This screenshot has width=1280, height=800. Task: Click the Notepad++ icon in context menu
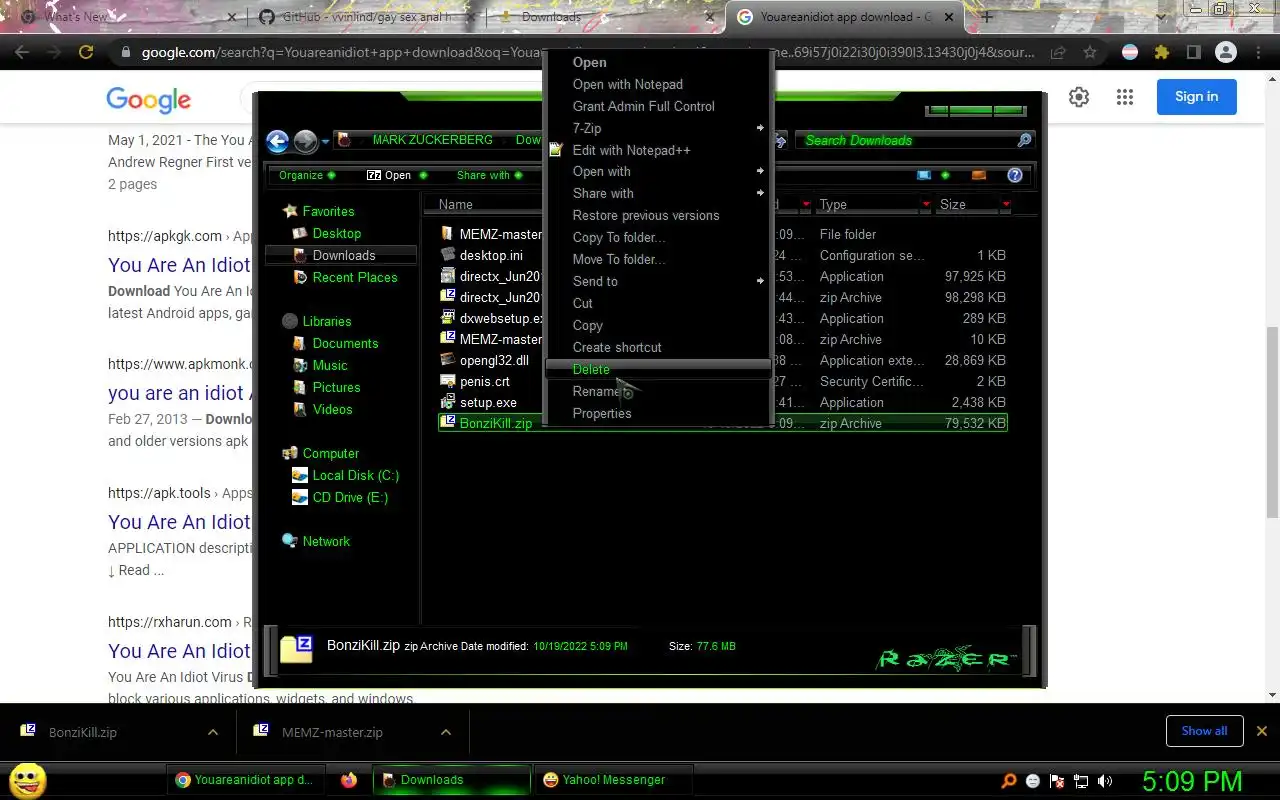(x=557, y=150)
